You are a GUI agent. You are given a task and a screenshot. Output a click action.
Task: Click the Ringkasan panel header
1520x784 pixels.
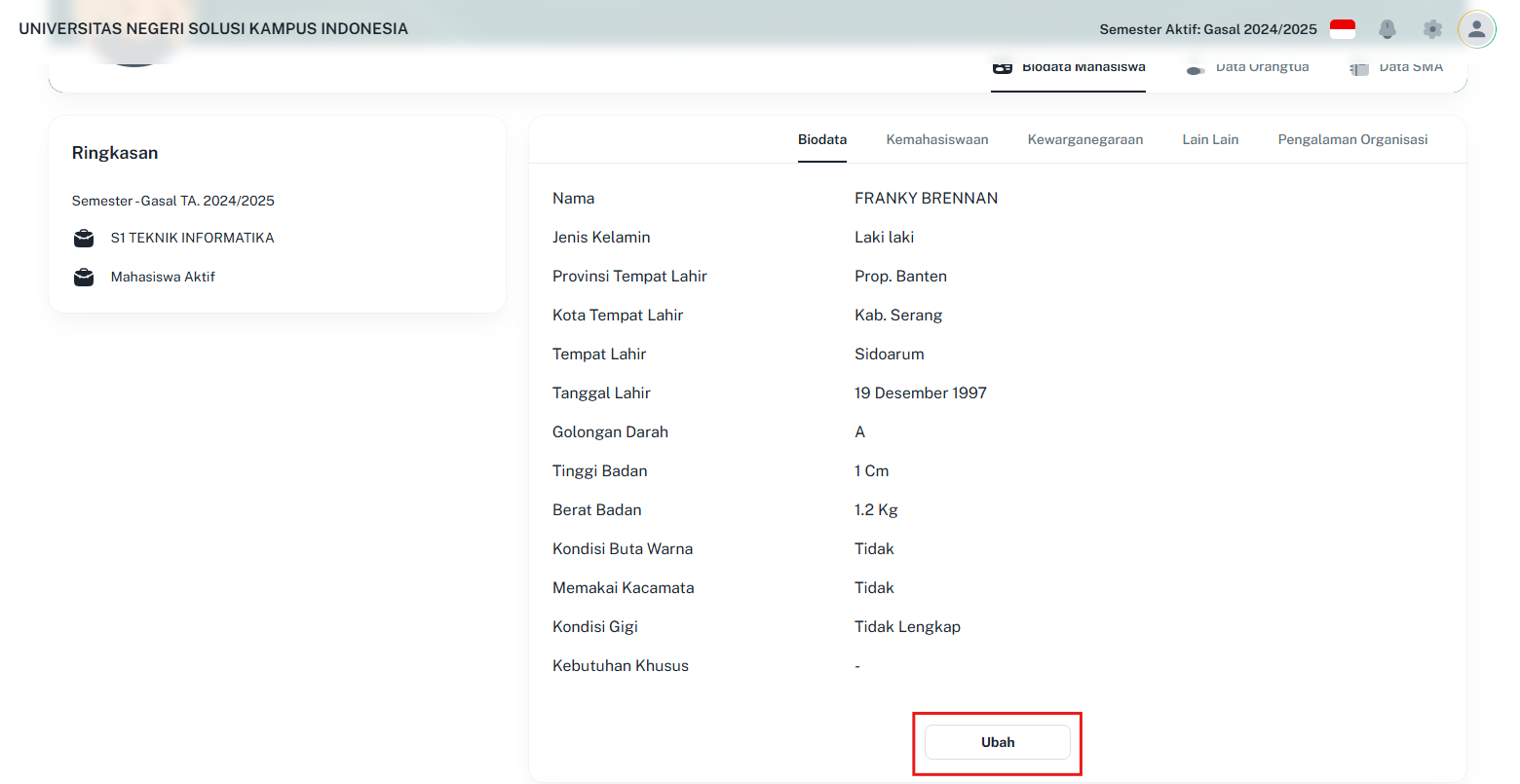click(115, 152)
